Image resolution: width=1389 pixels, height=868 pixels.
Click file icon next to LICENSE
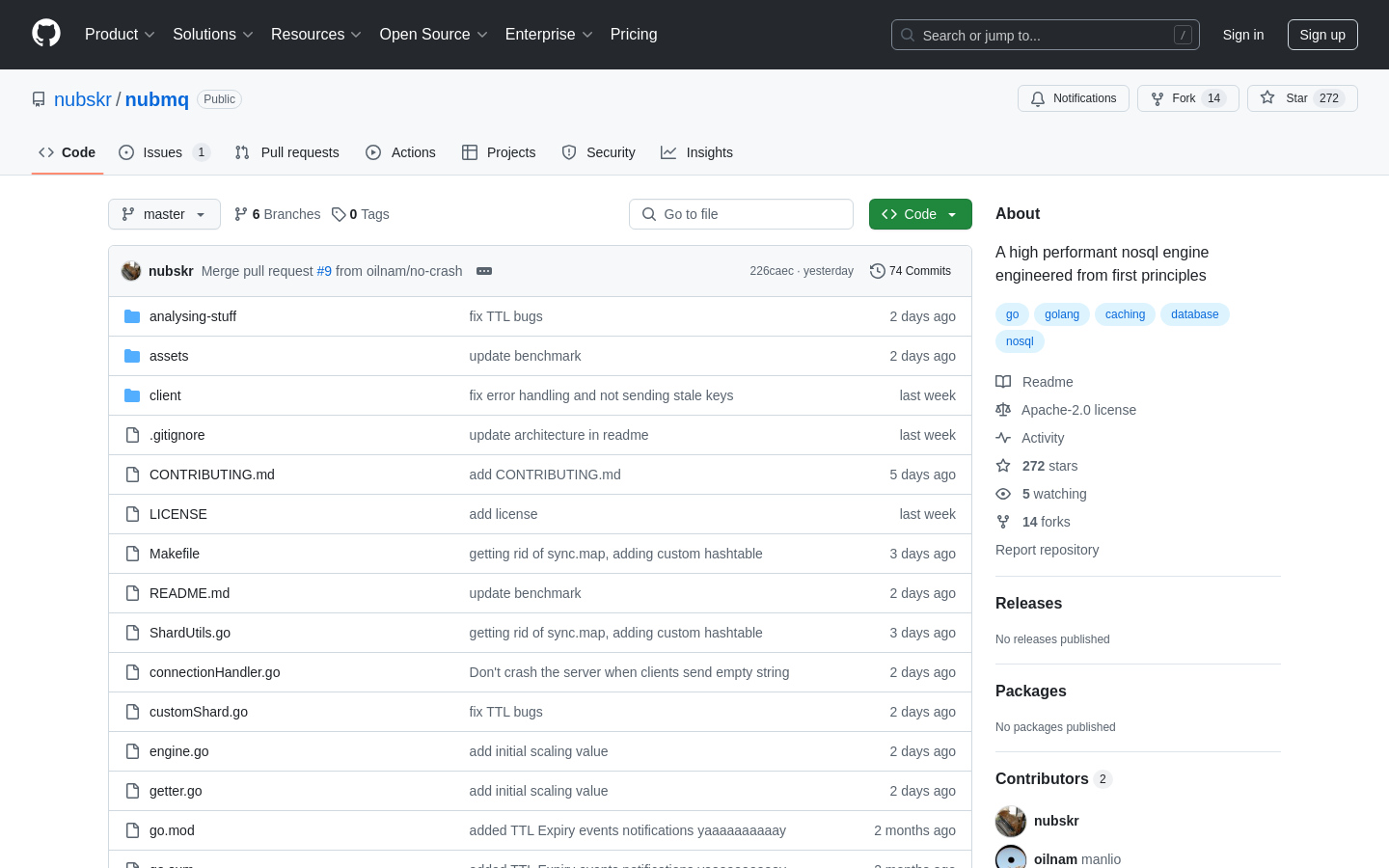click(x=132, y=514)
